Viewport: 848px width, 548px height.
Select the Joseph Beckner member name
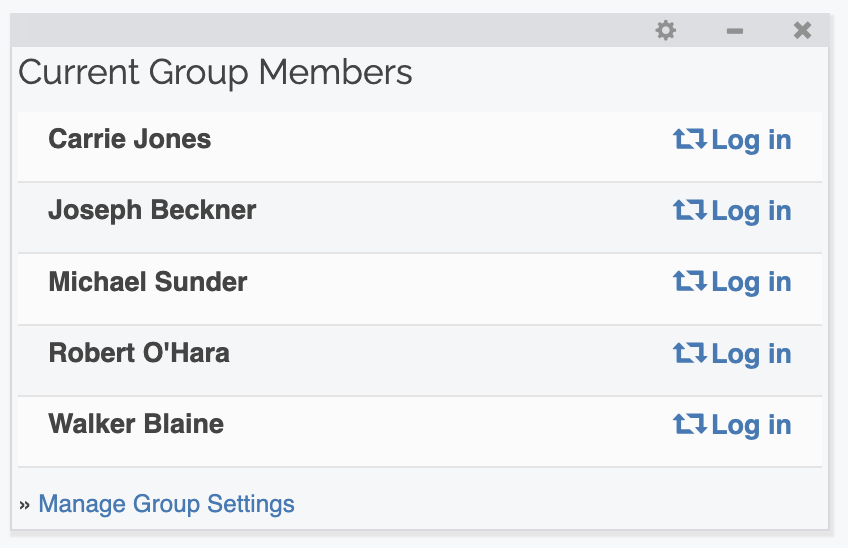[152, 210]
